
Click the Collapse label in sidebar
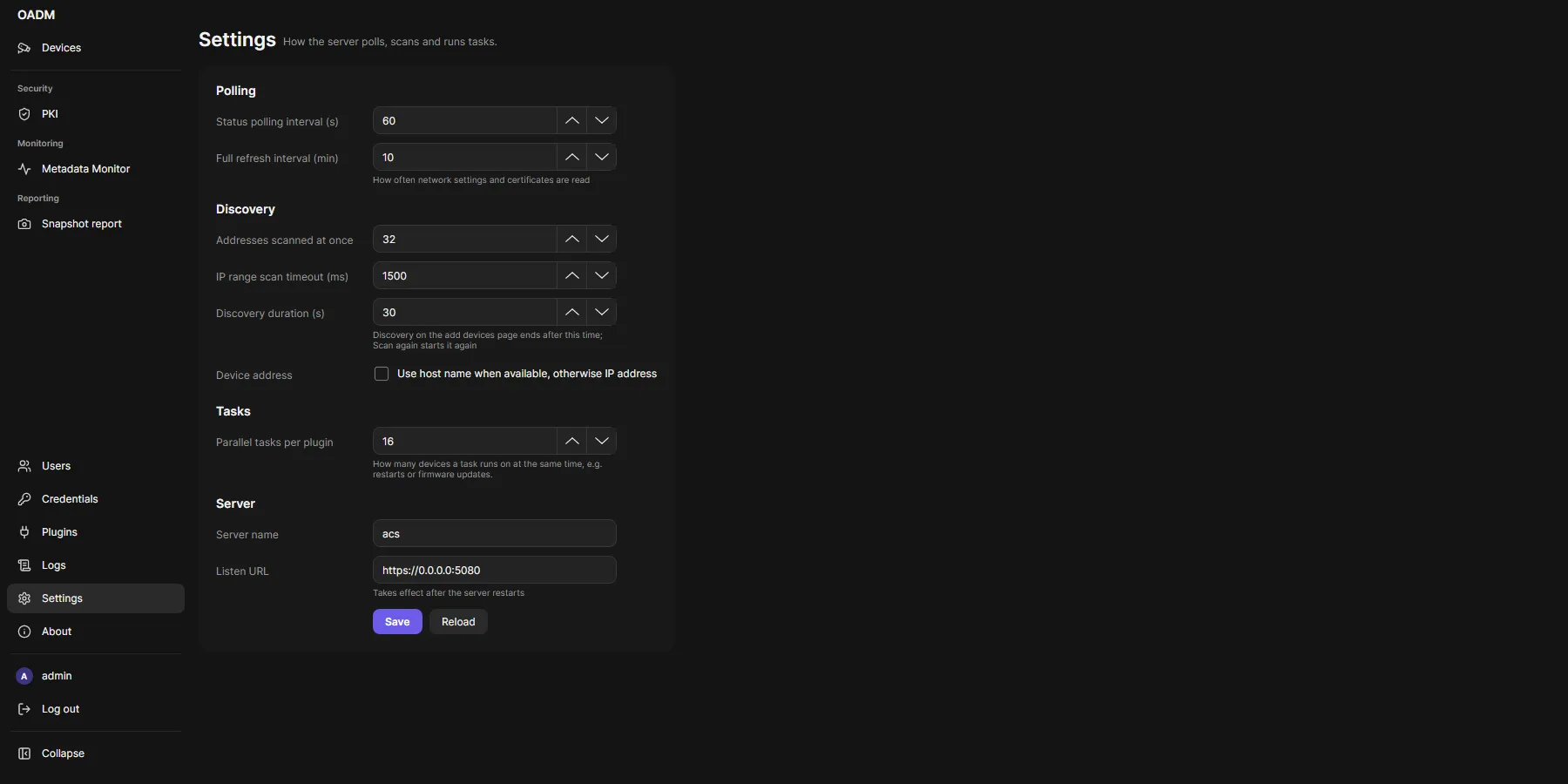63,754
